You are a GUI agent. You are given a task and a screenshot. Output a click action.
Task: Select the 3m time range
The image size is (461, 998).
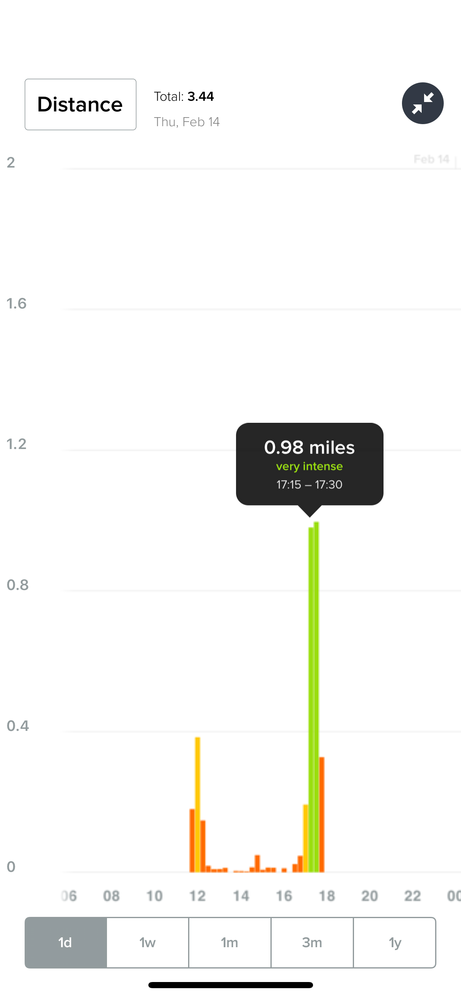tap(312, 943)
